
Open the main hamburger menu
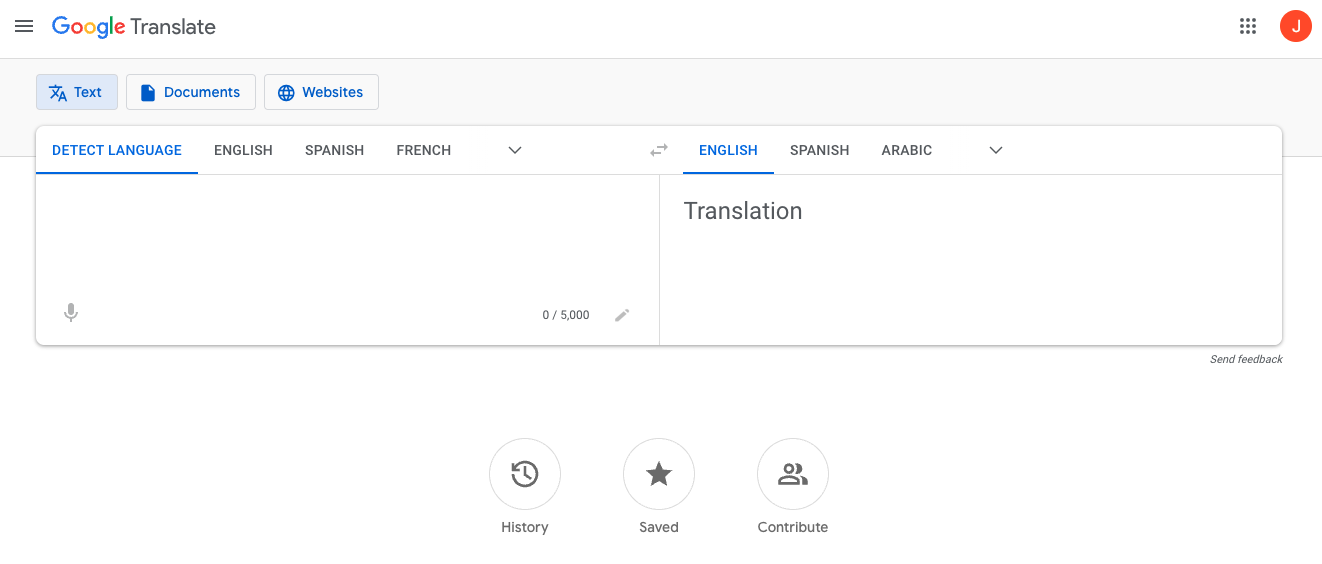coord(24,27)
